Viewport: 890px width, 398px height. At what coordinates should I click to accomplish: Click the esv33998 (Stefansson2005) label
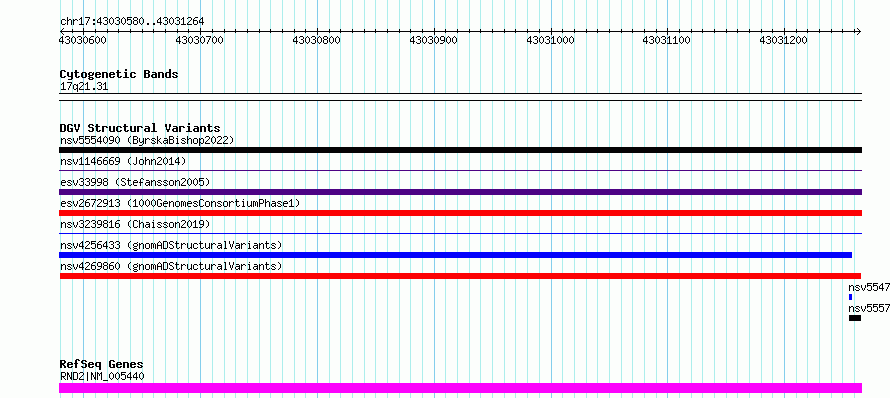(135, 182)
